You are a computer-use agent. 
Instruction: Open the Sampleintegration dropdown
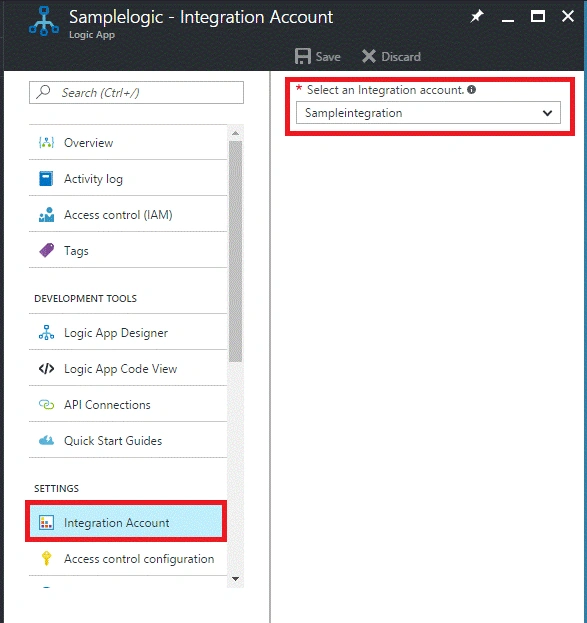(x=428, y=113)
